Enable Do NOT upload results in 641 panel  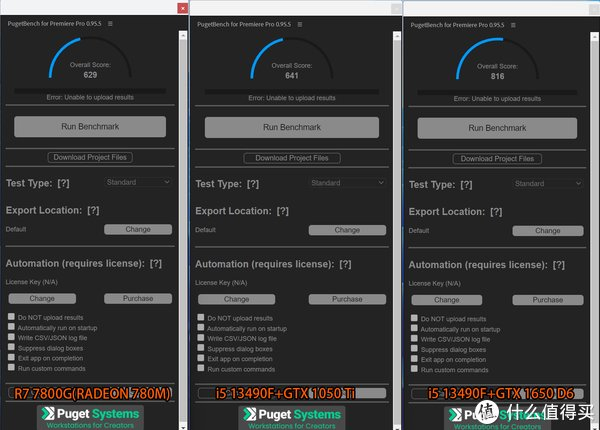click(x=201, y=318)
